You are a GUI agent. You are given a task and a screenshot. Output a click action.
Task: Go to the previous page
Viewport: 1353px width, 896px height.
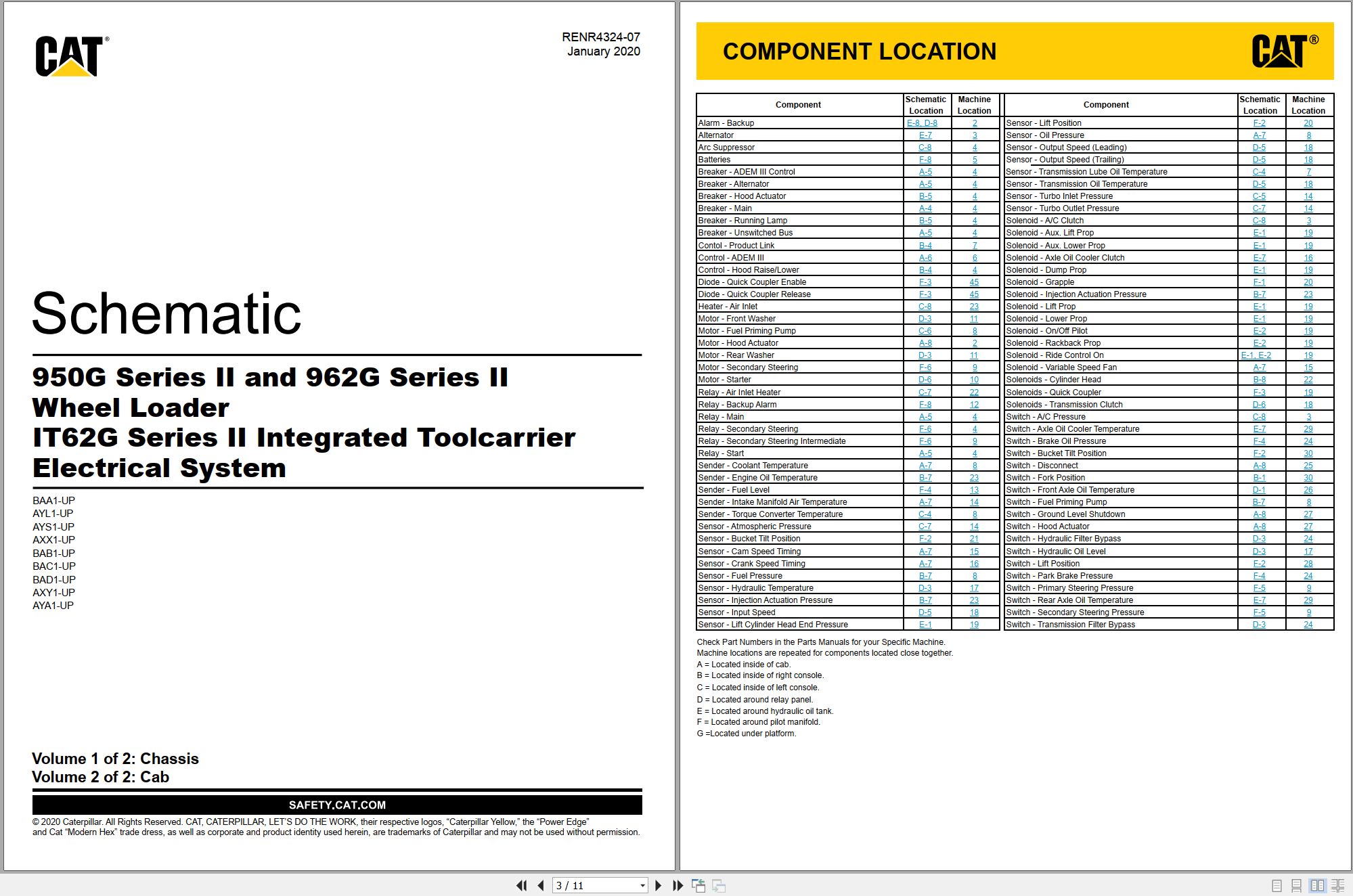[x=541, y=885]
